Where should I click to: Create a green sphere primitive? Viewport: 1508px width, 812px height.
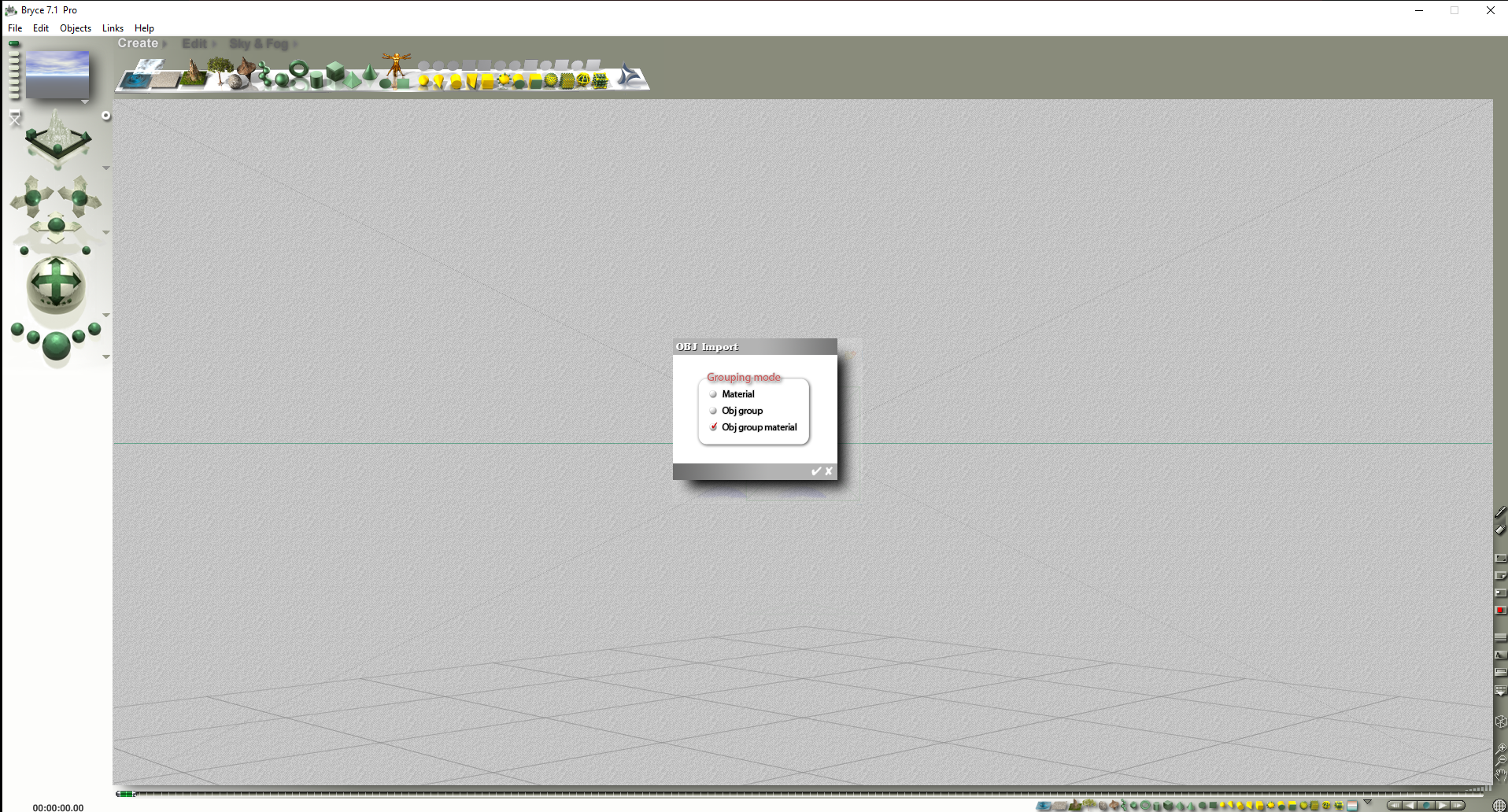click(282, 79)
